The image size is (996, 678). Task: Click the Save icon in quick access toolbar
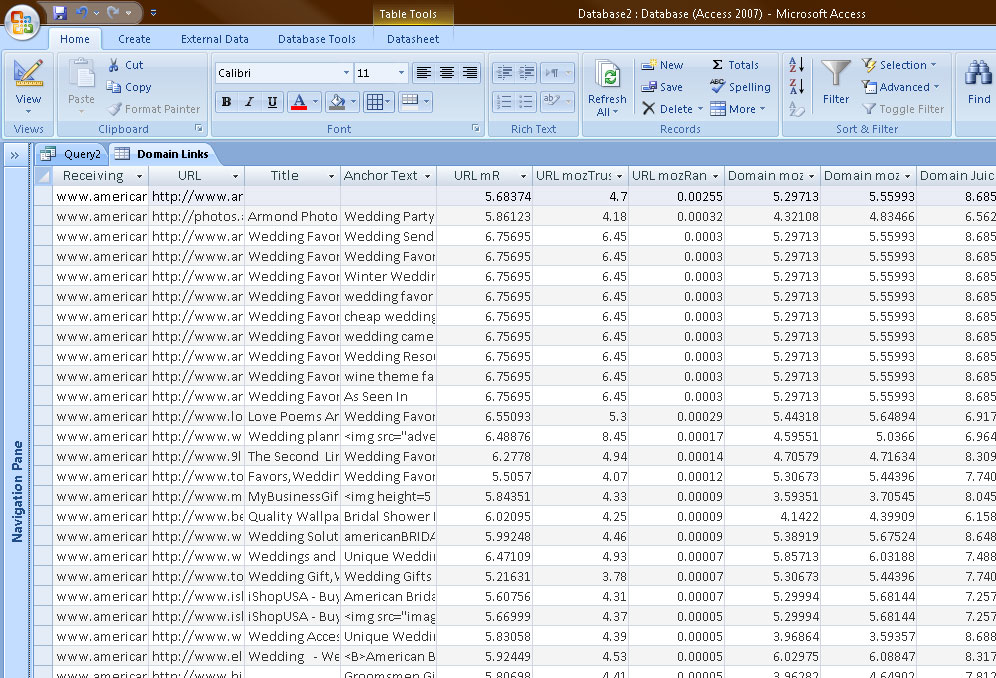tap(60, 12)
